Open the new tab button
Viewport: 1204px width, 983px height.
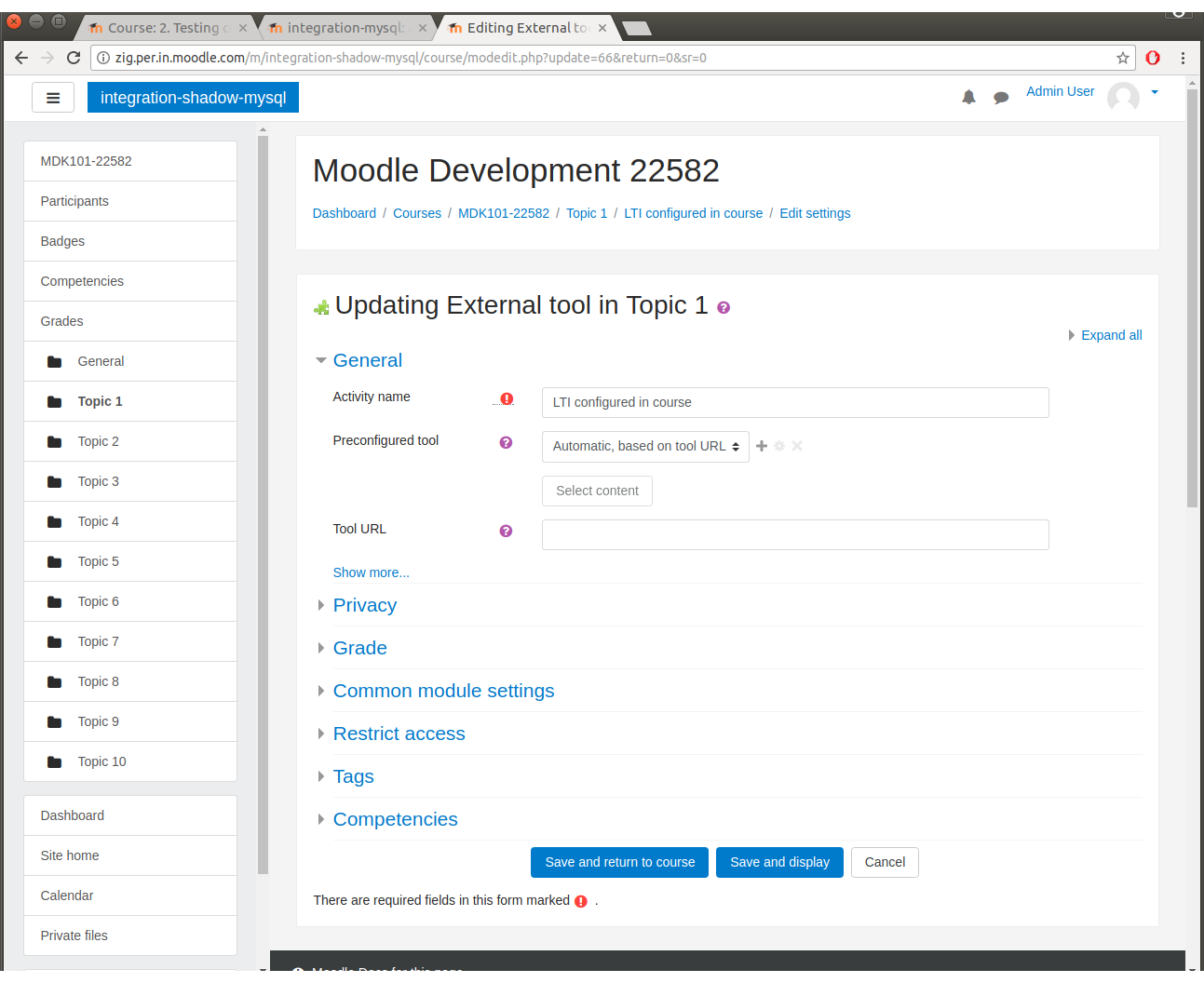[x=637, y=28]
